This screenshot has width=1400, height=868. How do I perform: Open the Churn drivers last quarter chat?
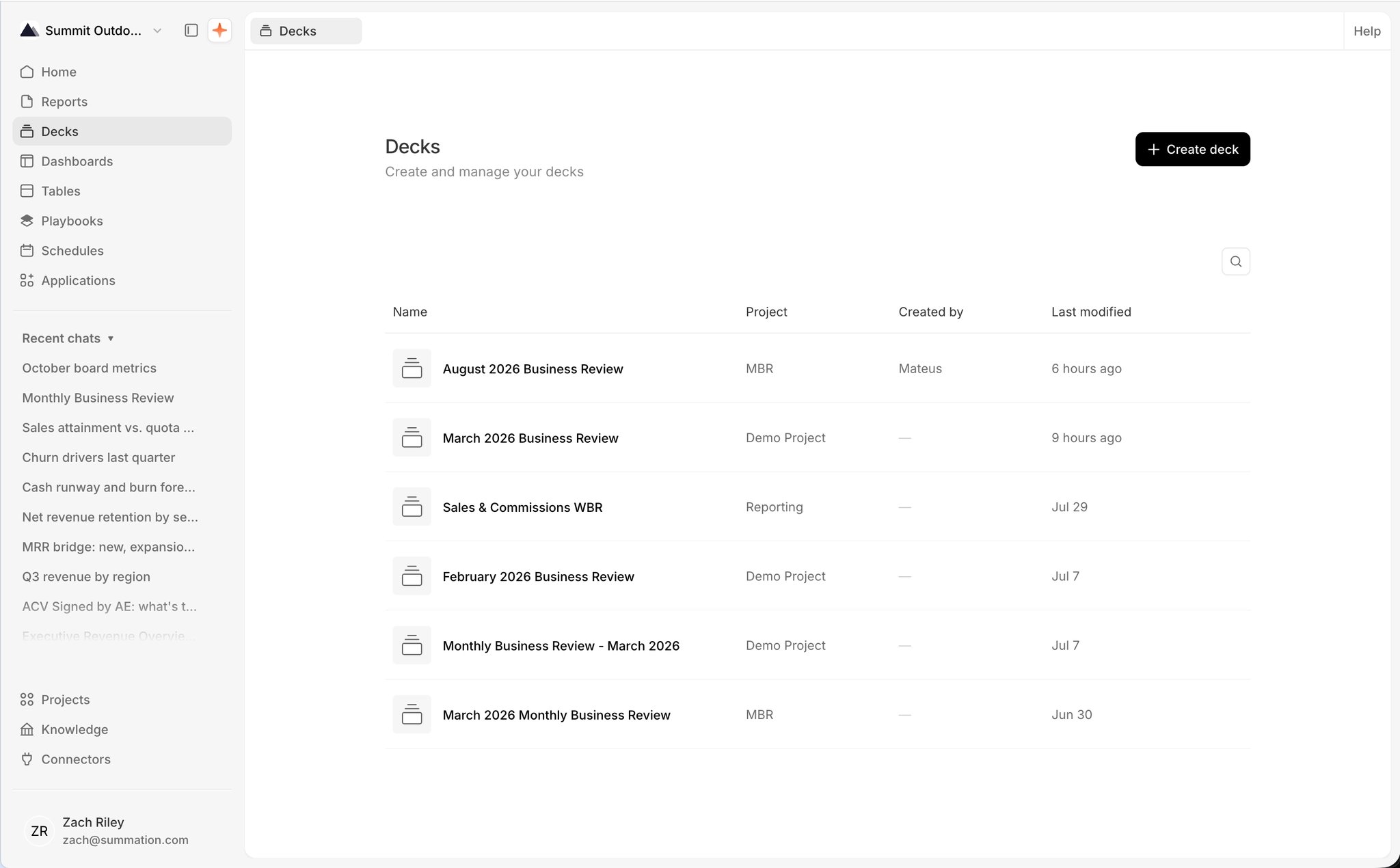click(98, 457)
